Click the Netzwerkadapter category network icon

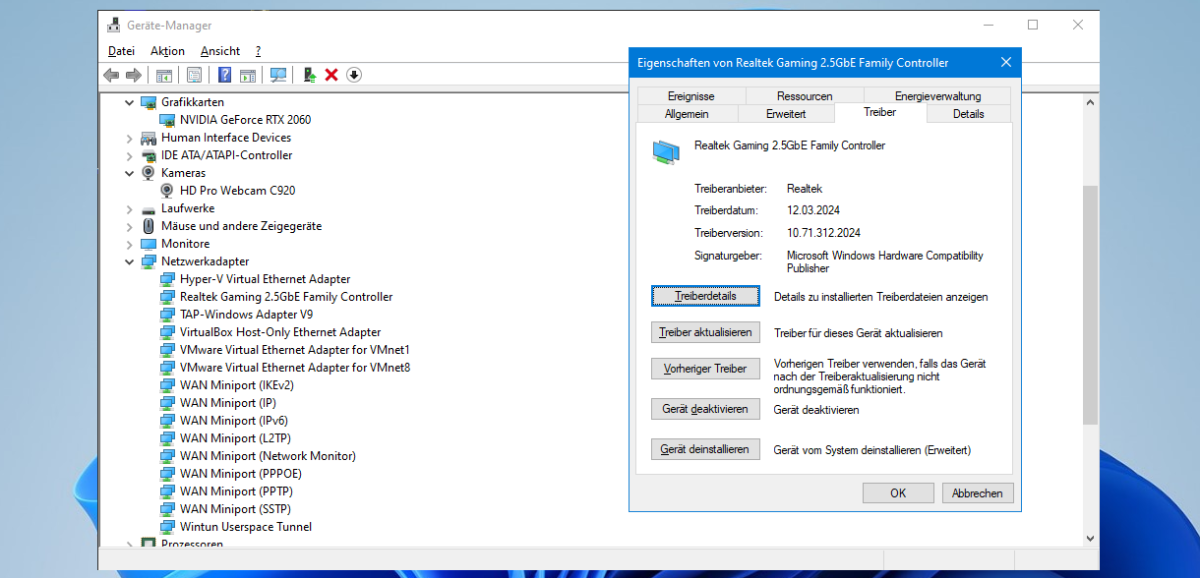tap(149, 262)
